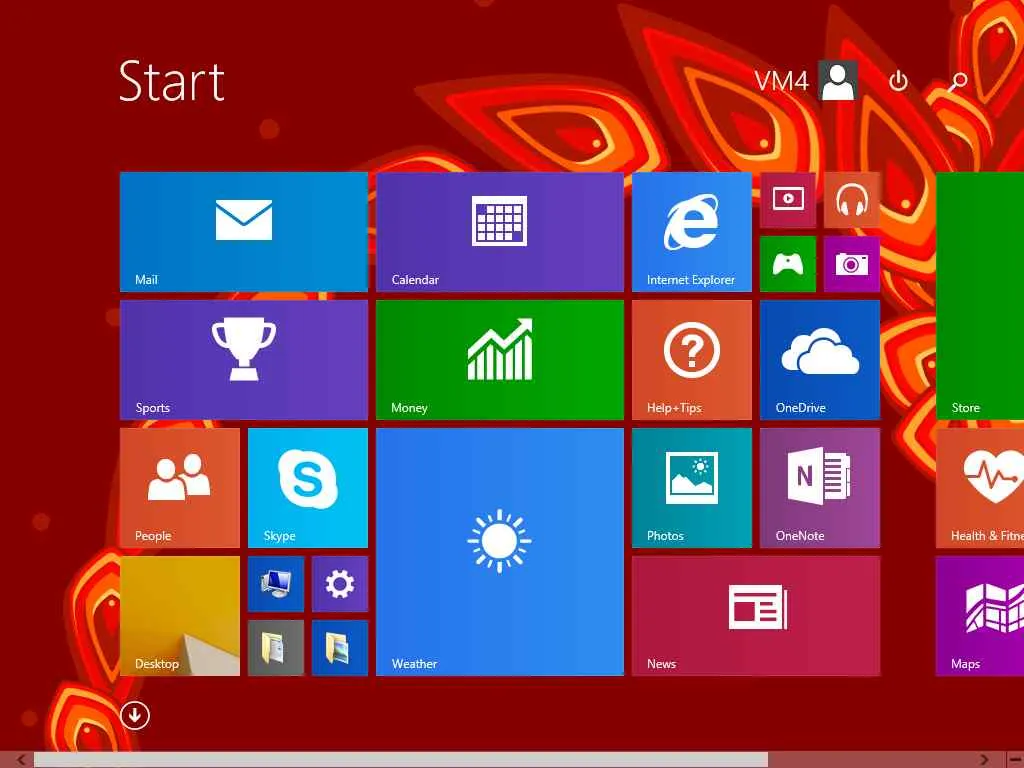The image size is (1024, 768).
Task: Open the Desktop tile
Action: pyautogui.click(x=180, y=616)
